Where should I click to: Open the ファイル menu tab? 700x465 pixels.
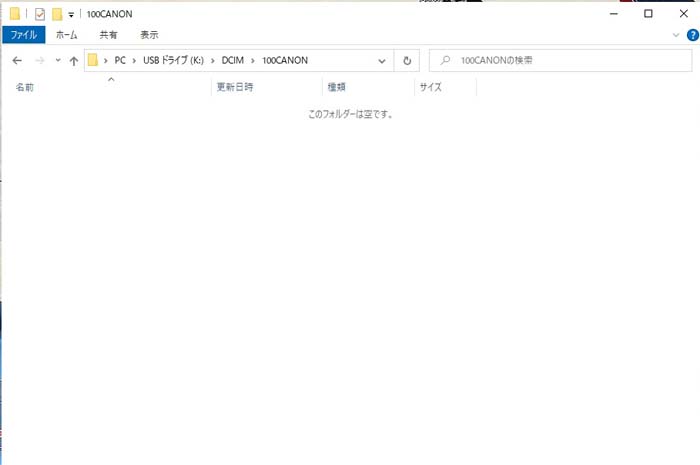[x=24, y=35]
